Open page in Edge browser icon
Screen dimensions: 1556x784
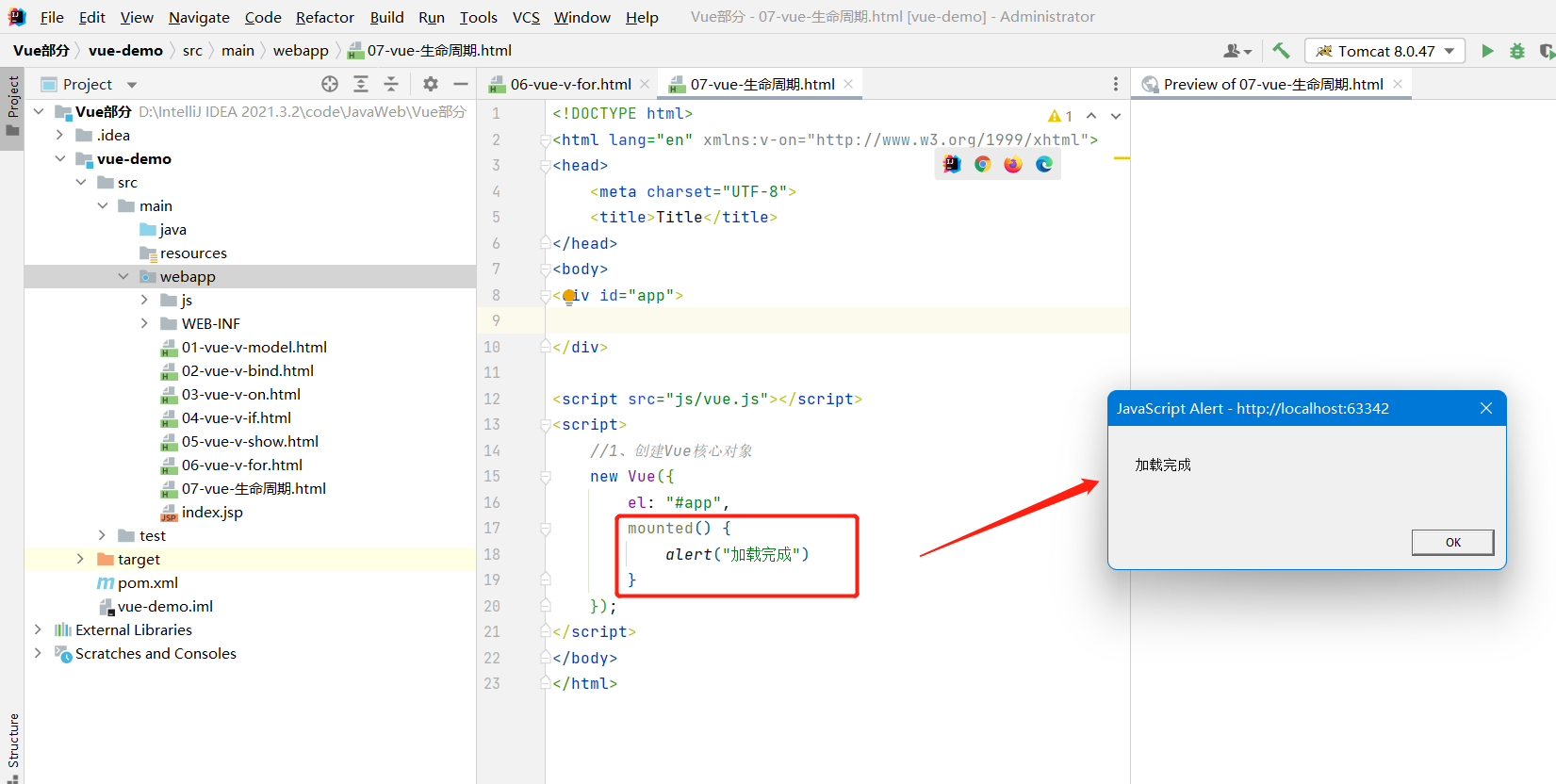(1044, 164)
